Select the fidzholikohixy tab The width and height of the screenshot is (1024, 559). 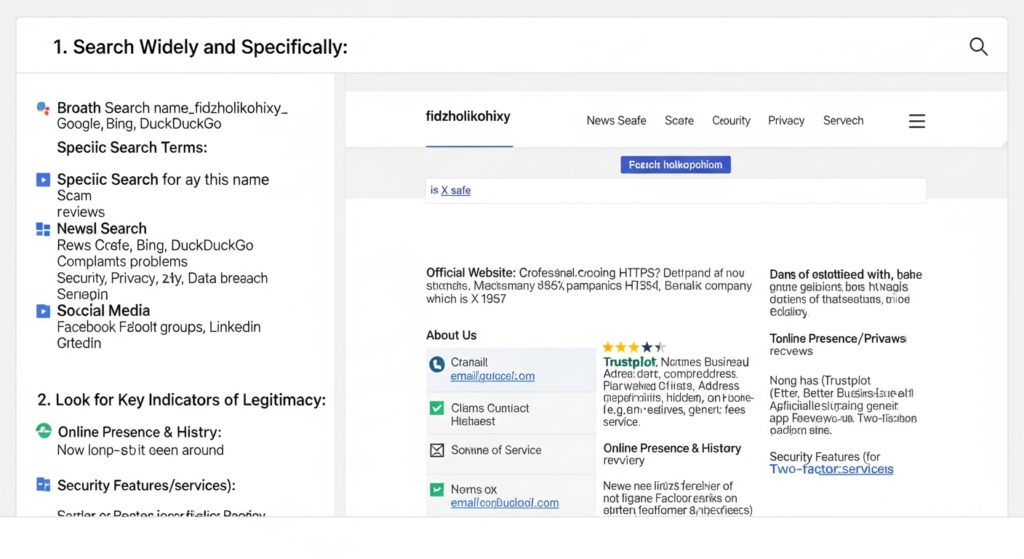click(468, 117)
